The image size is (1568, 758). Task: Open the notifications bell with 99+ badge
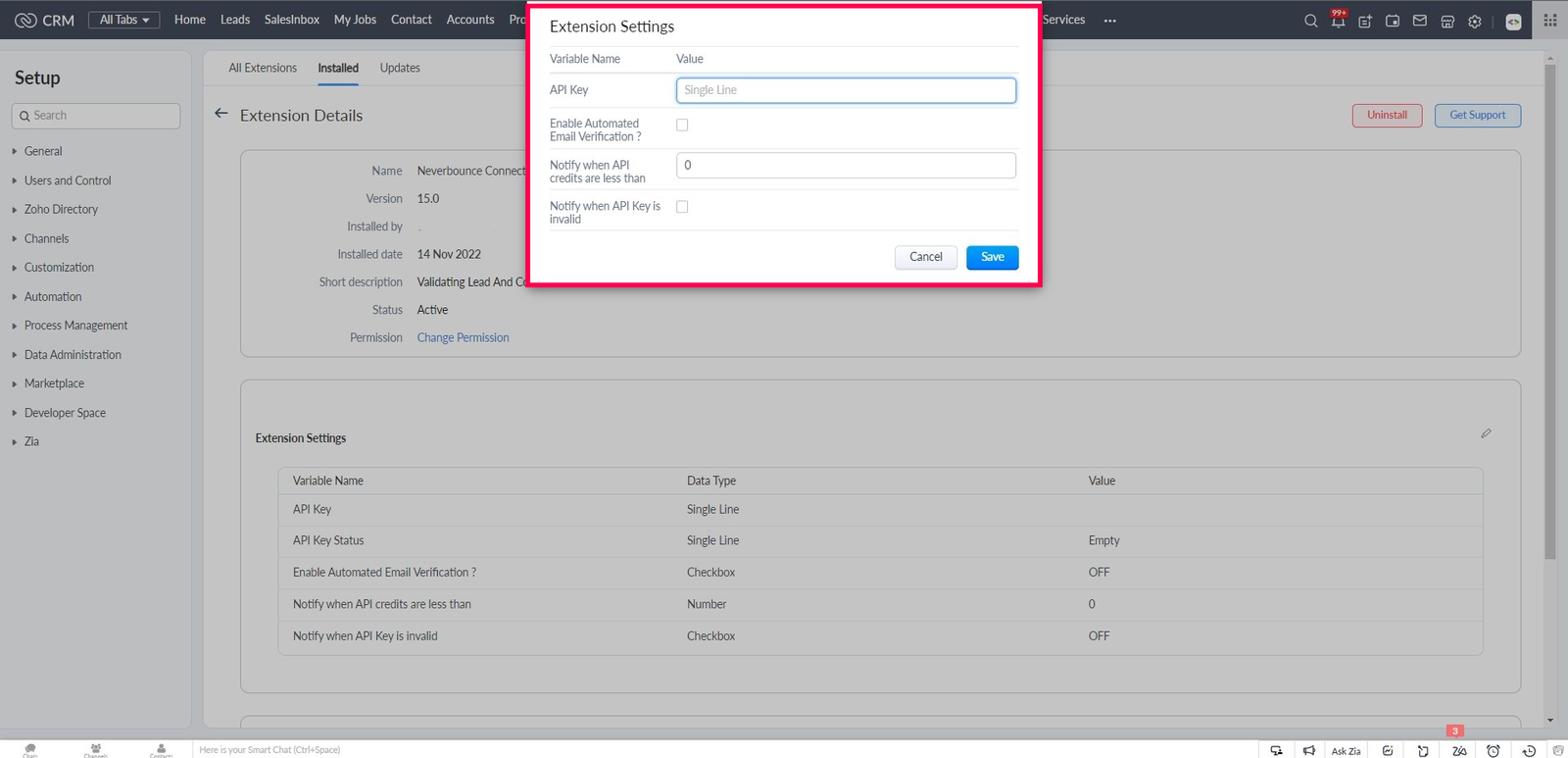click(1338, 20)
